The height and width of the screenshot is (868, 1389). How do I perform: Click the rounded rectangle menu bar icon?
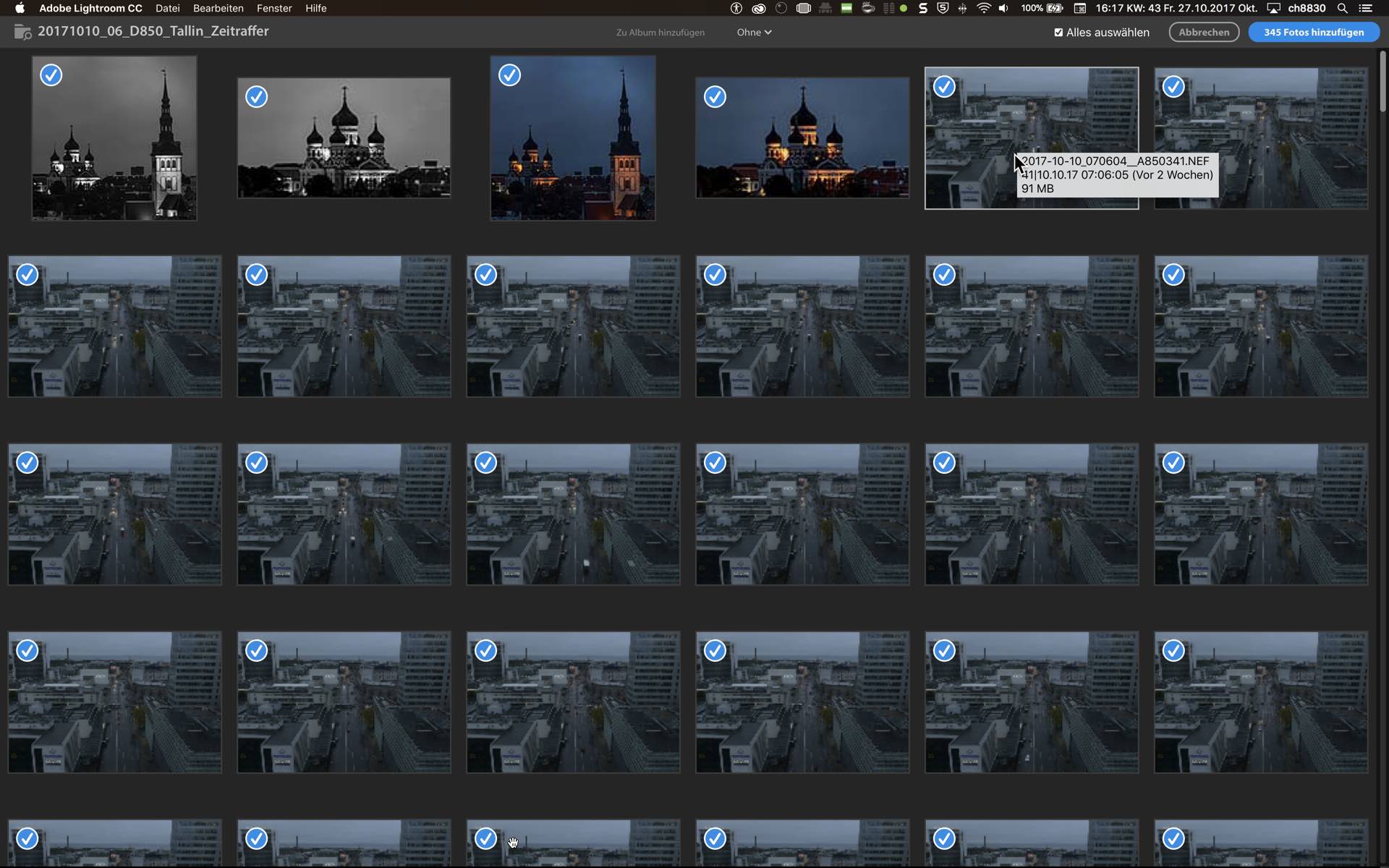(x=803, y=8)
